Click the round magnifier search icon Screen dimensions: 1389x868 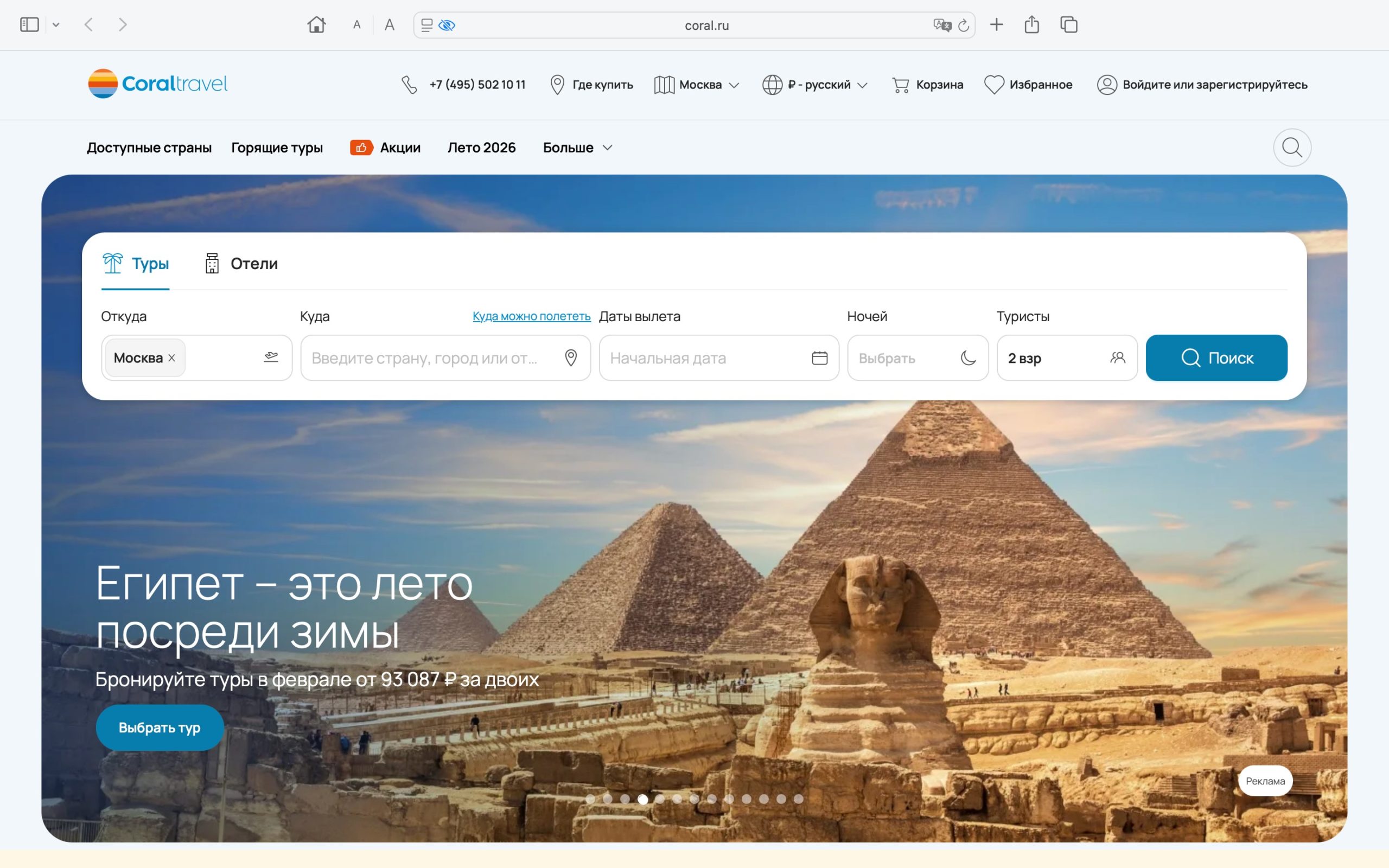(x=1291, y=148)
